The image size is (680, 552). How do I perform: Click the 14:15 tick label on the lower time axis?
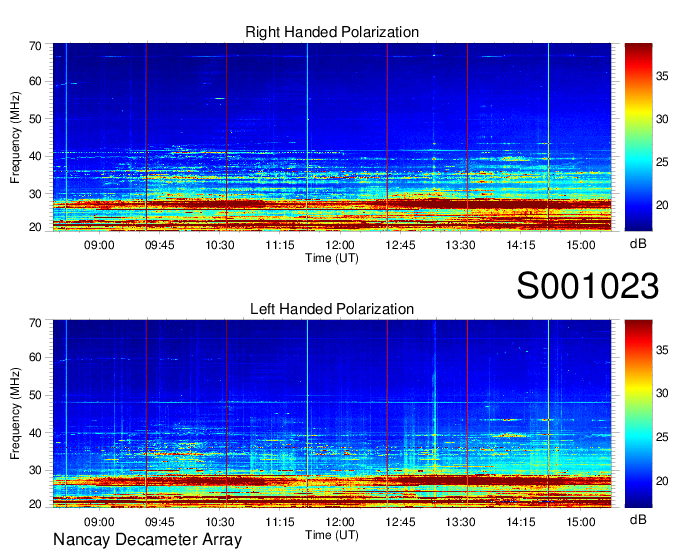(521, 522)
